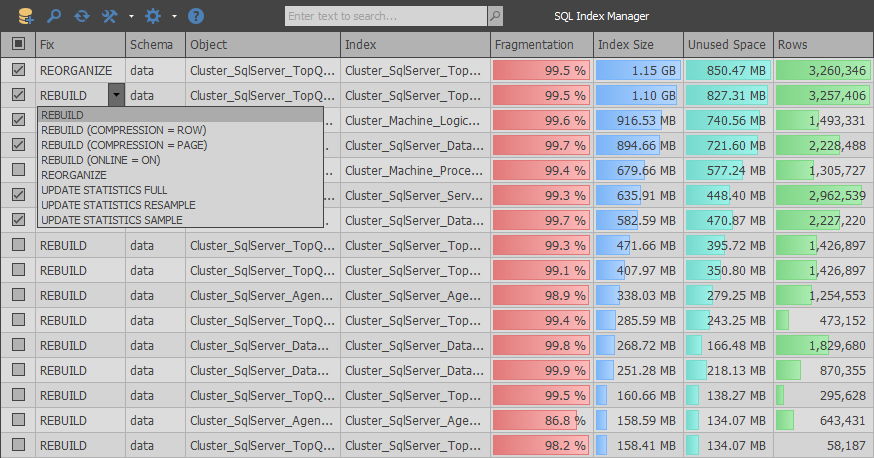
Task: Sort by Unused Space column header
Action: pyautogui.click(x=729, y=45)
